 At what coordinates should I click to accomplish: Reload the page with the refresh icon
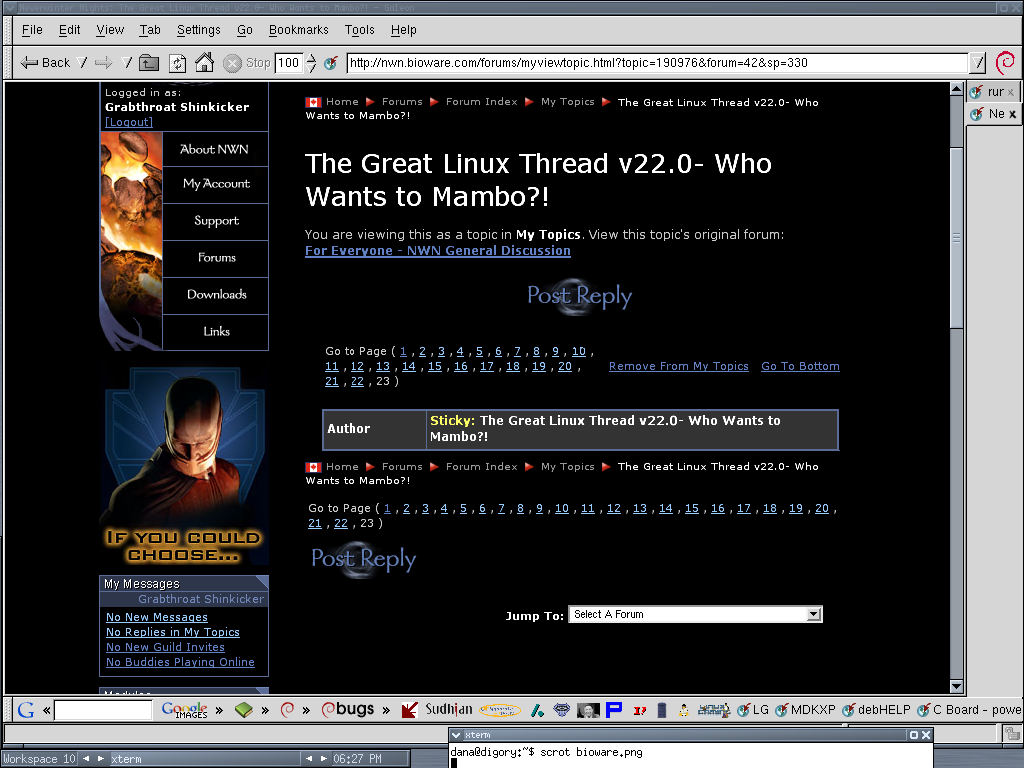[177, 63]
